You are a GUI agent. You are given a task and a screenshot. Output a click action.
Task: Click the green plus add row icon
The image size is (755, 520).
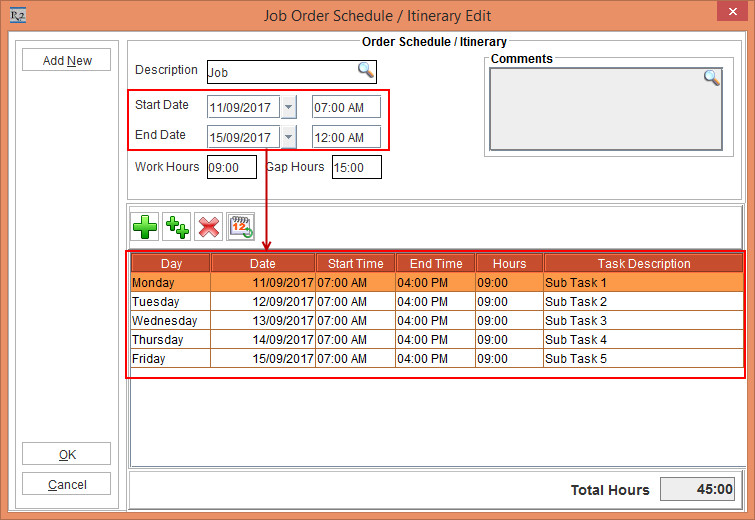[146, 226]
